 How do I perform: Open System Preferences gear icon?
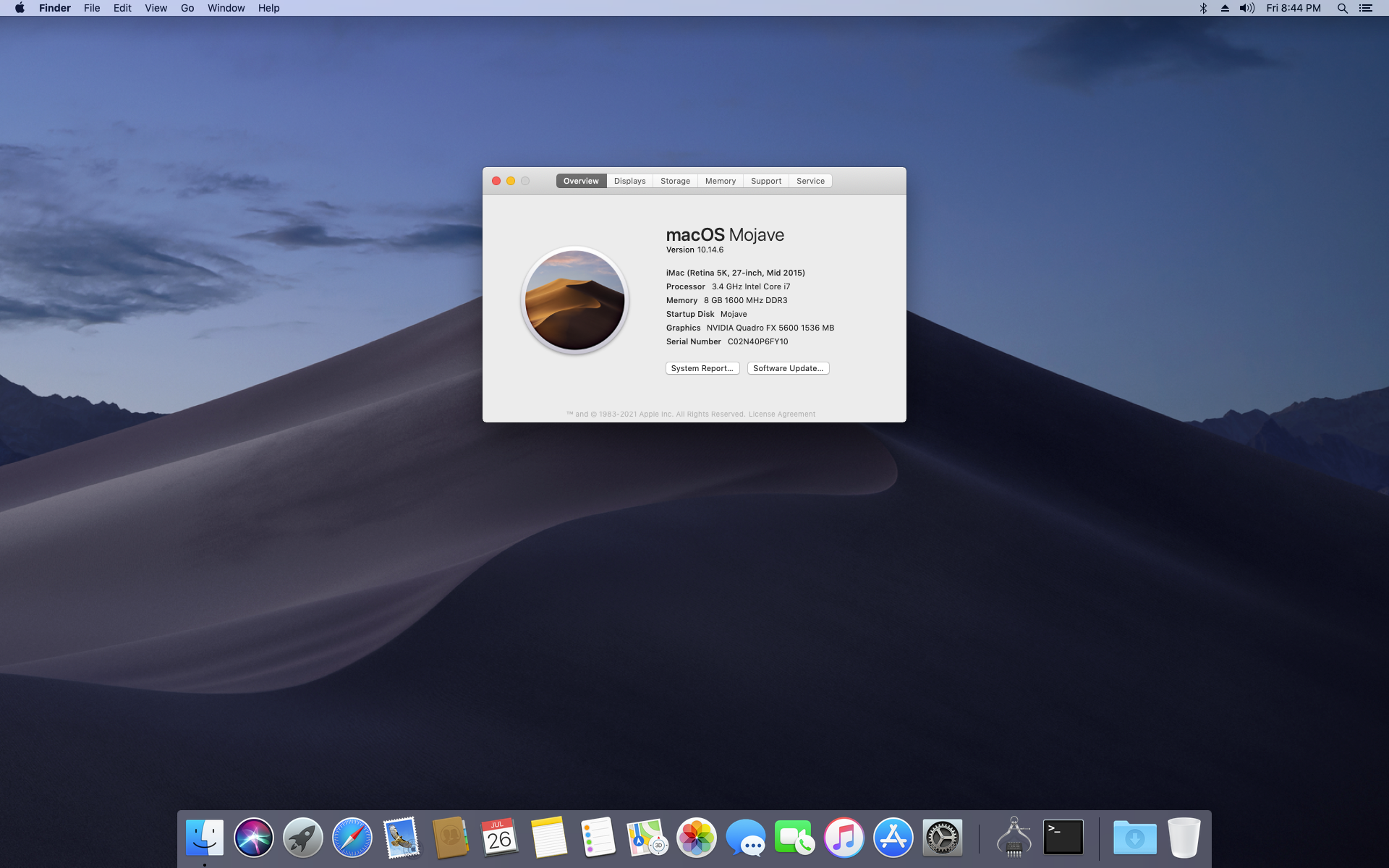tap(942, 838)
